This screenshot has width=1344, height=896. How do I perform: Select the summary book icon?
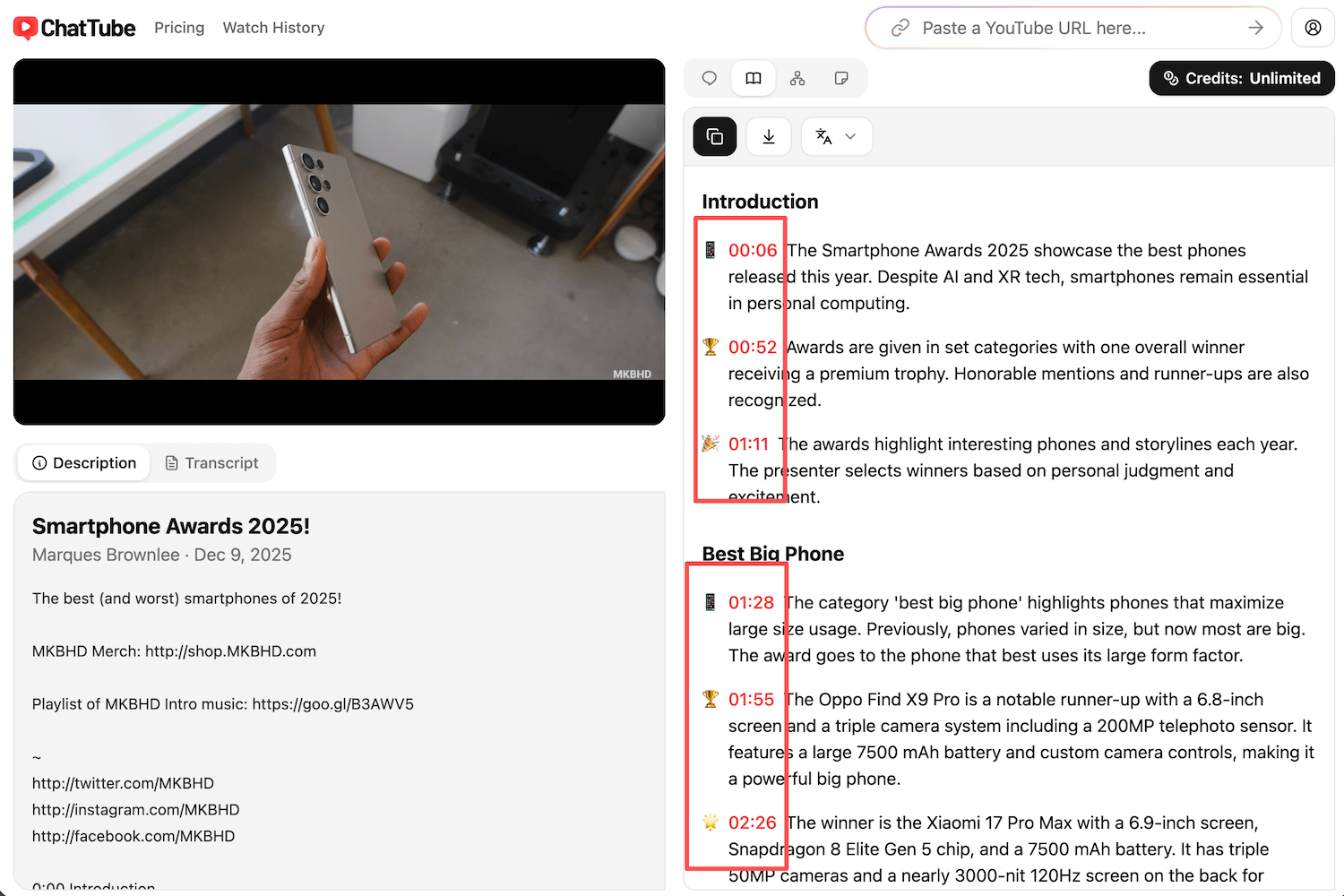coord(754,78)
